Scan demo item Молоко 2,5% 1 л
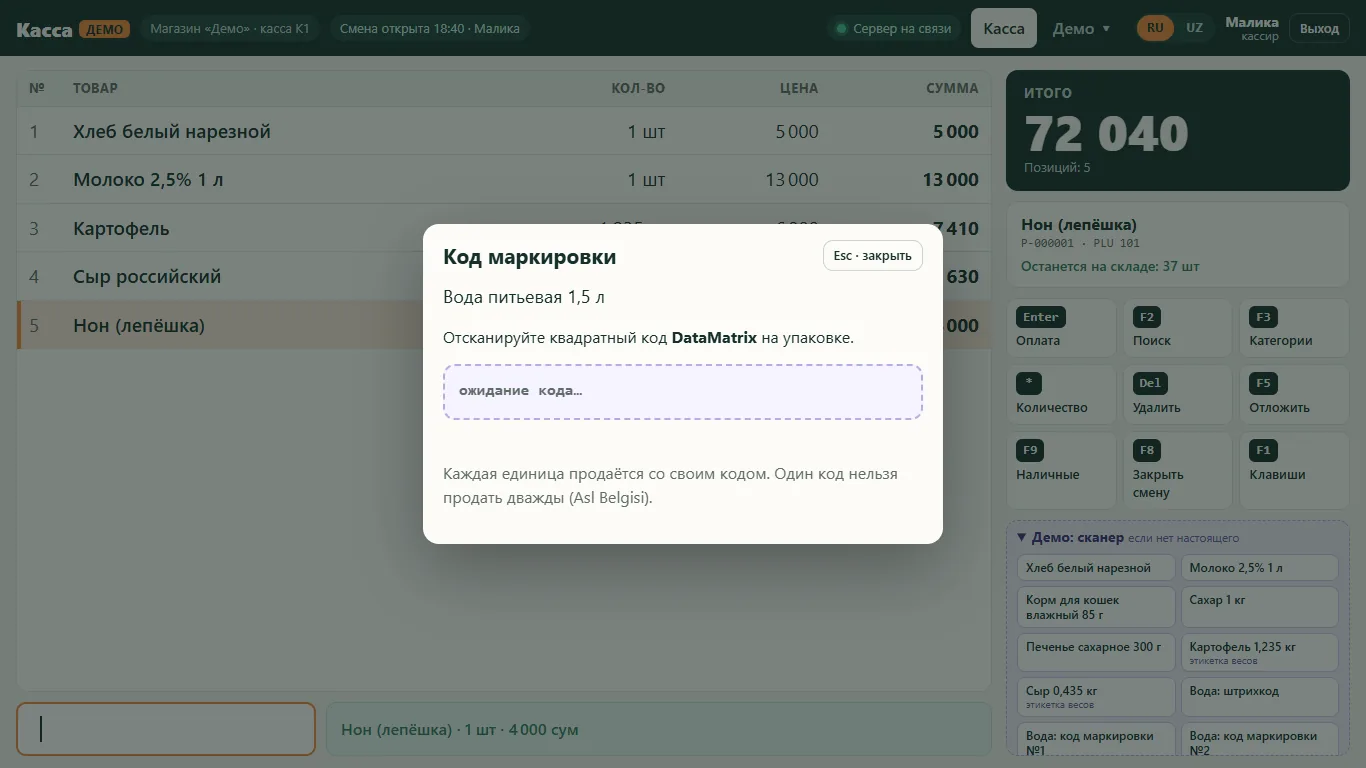This screenshot has width=1366, height=768. (x=1259, y=568)
